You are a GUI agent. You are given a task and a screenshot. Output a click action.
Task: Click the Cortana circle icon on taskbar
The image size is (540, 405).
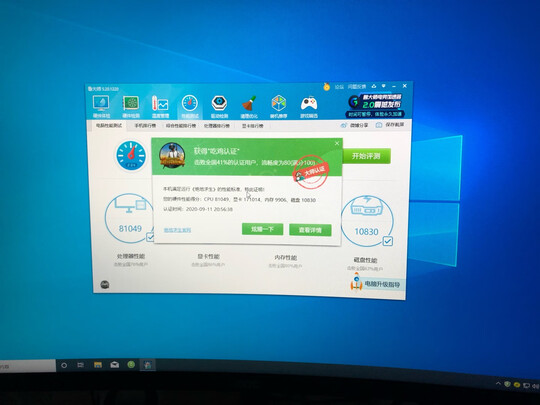pos(64,365)
